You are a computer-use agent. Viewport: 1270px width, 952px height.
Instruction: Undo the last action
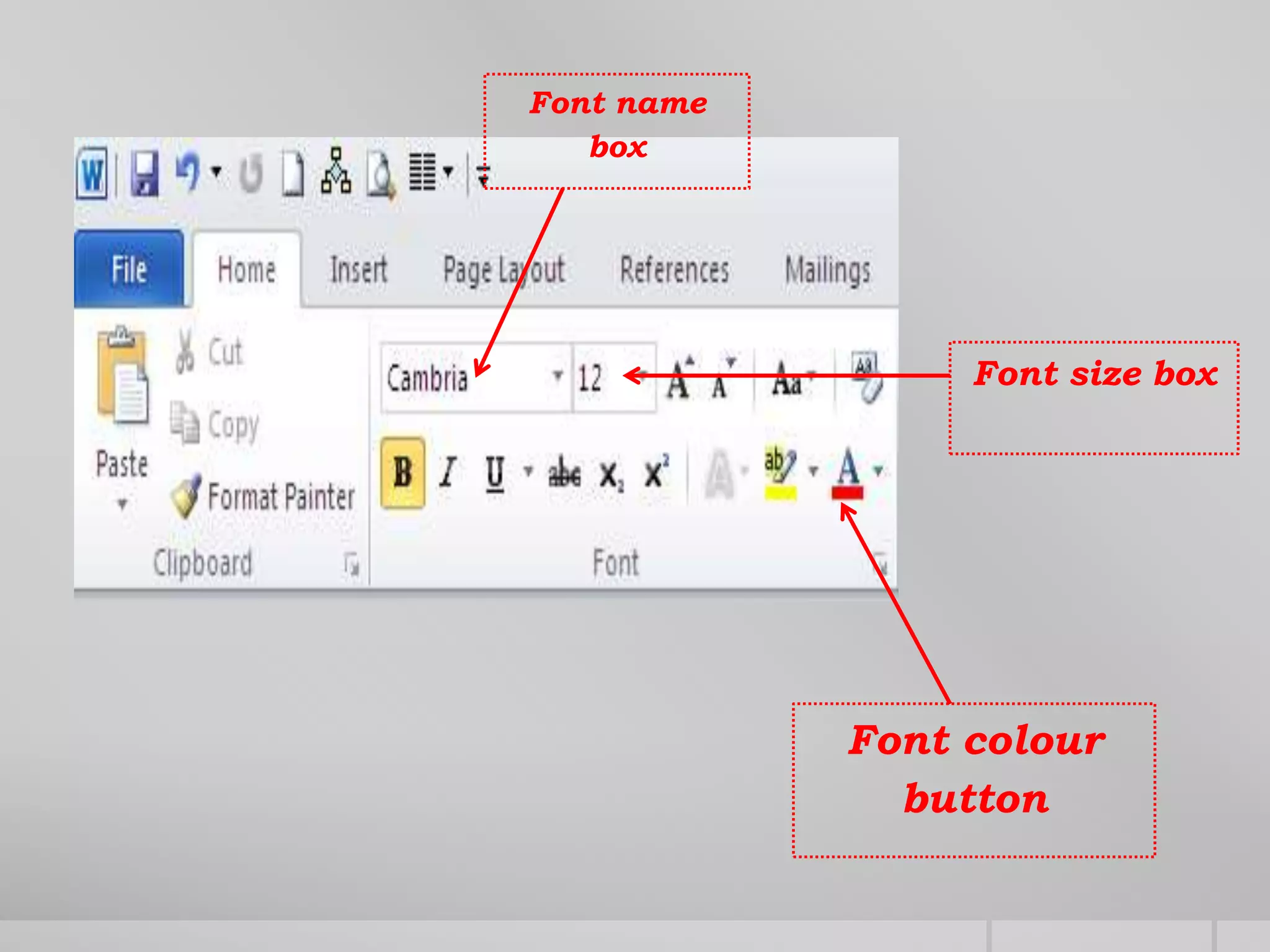[x=187, y=172]
